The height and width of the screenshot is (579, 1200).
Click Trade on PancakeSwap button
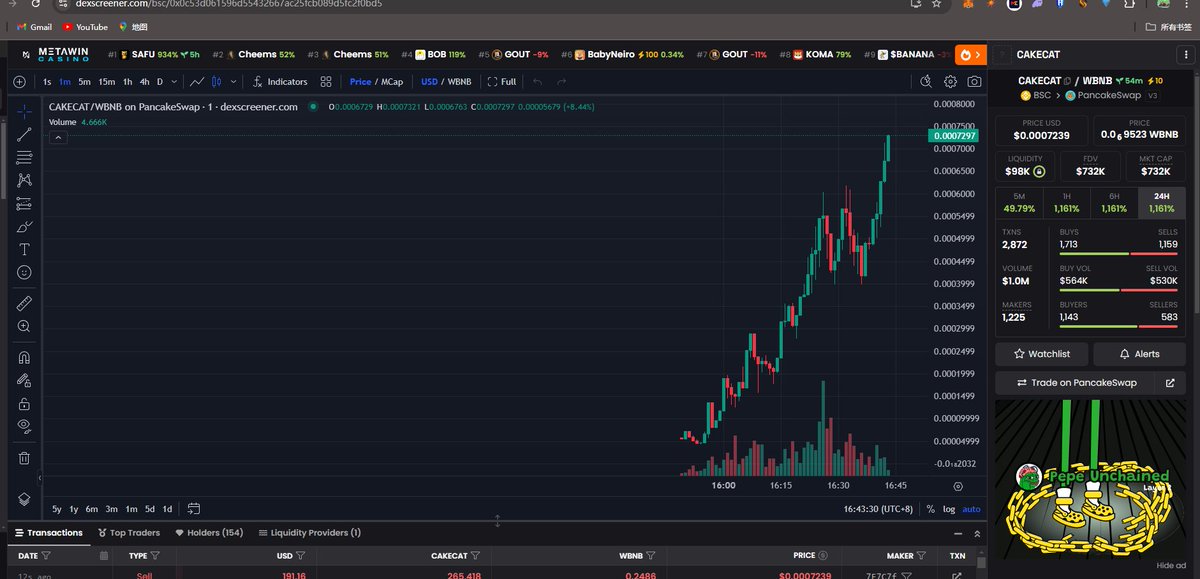[1076, 382]
